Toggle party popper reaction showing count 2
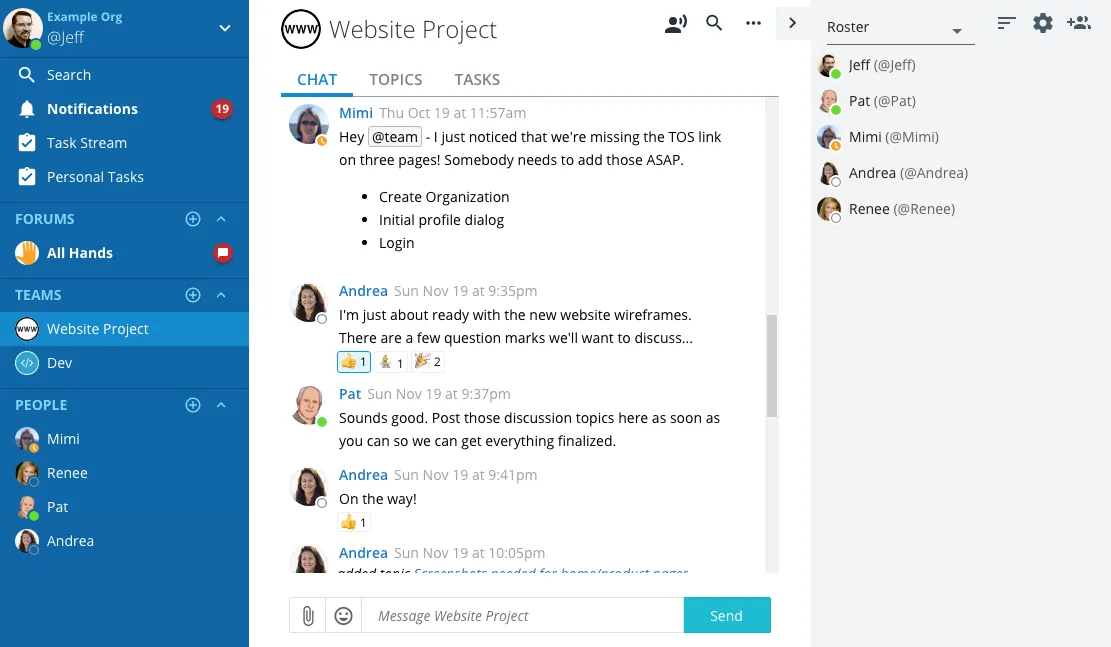Viewport: 1111px width, 647px height. tap(428, 362)
